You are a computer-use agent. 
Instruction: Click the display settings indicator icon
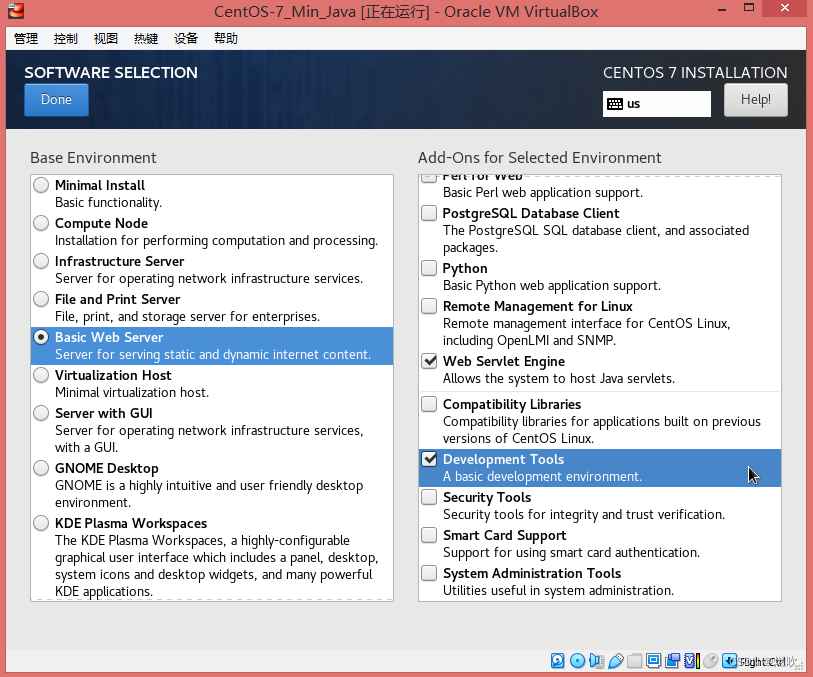[654, 660]
